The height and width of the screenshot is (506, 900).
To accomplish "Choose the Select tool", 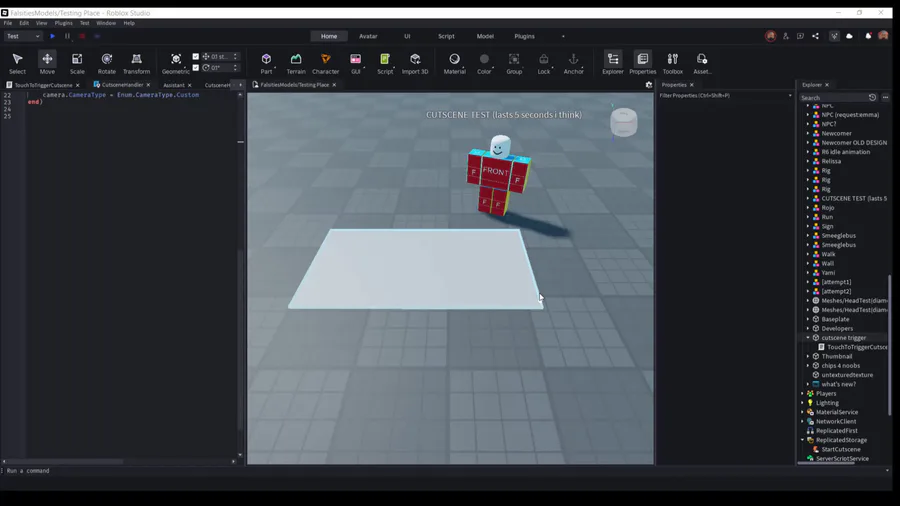I will click(x=17, y=63).
